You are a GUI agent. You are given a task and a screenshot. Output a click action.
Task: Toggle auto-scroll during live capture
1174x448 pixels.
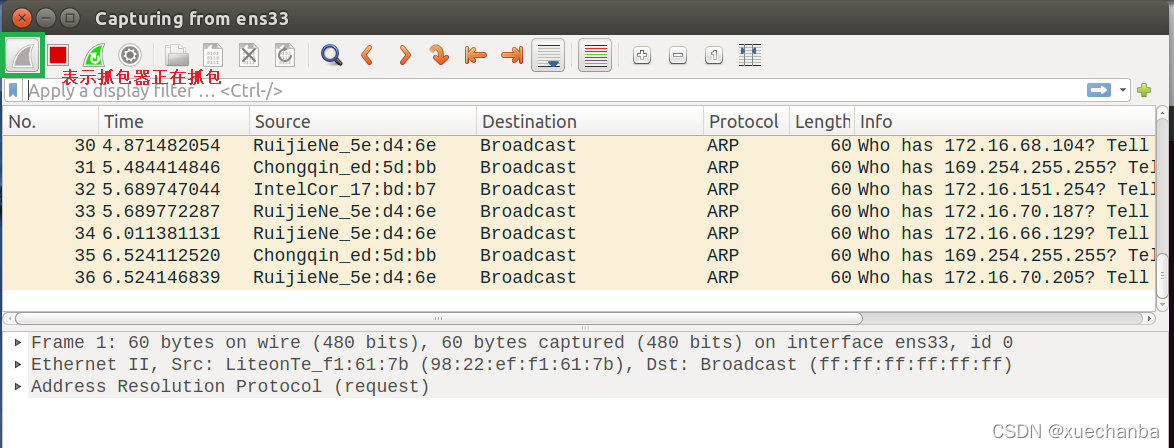(548, 55)
